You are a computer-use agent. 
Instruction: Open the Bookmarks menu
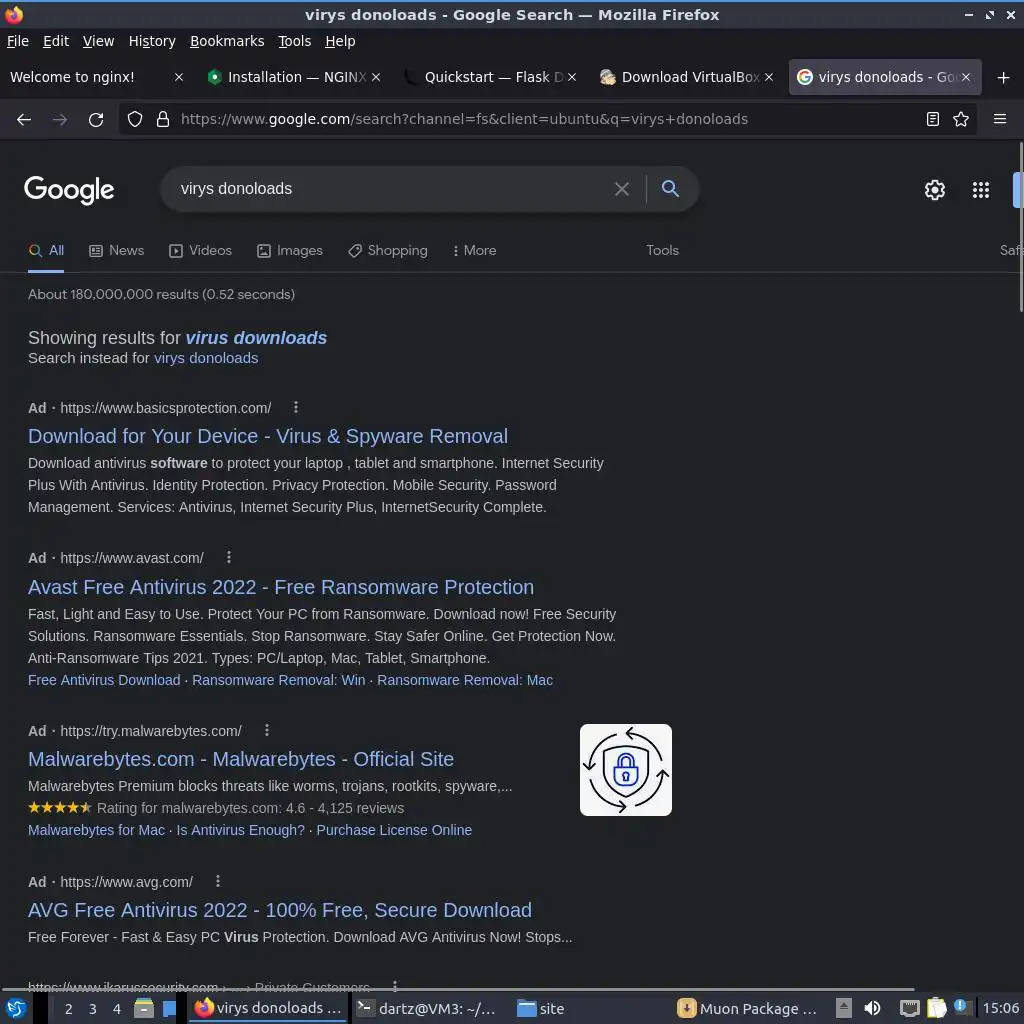click(x=227, y=41)
